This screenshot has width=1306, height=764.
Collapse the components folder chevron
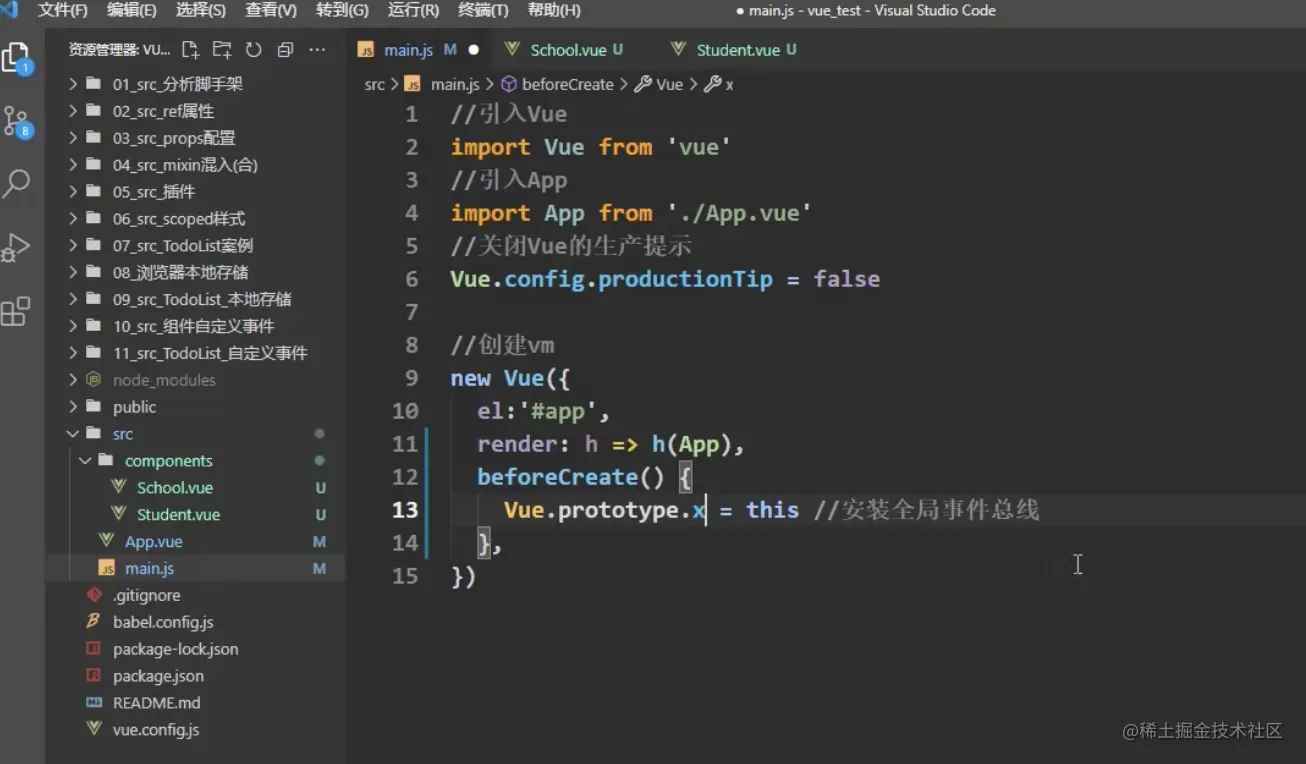click(85, 461)
